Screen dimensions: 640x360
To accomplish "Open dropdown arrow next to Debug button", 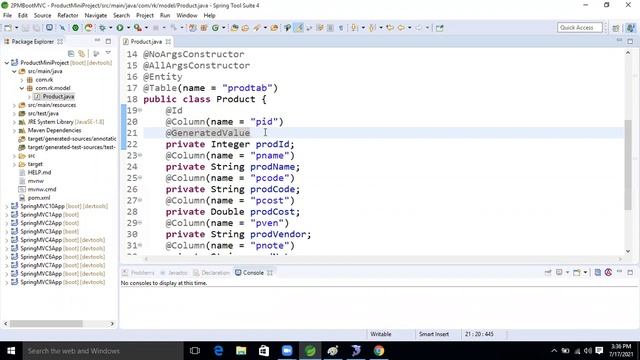I will click(110, 28).
